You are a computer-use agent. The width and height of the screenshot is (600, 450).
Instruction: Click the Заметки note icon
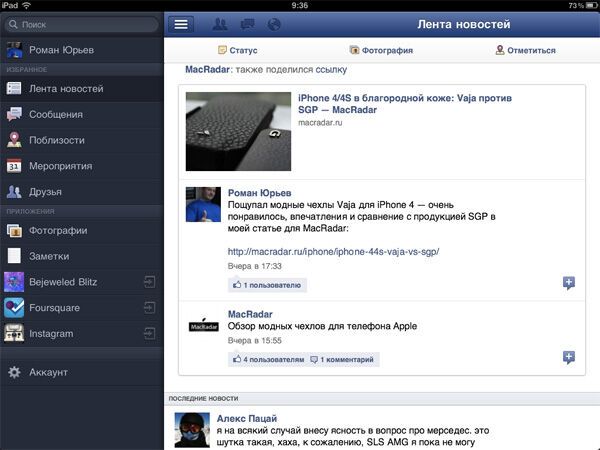(14, 256)
